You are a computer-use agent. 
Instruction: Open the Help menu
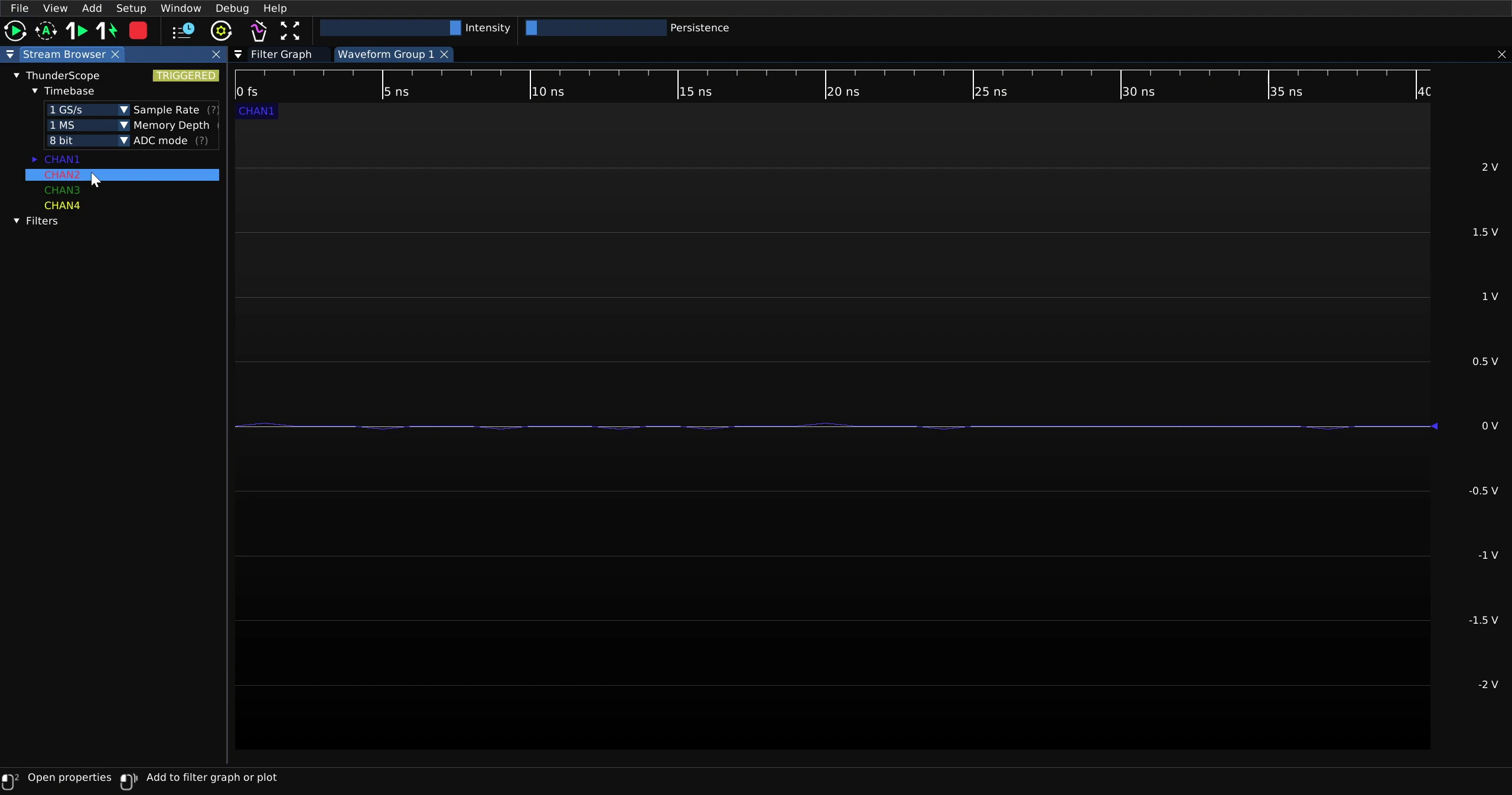pos(275,8)
